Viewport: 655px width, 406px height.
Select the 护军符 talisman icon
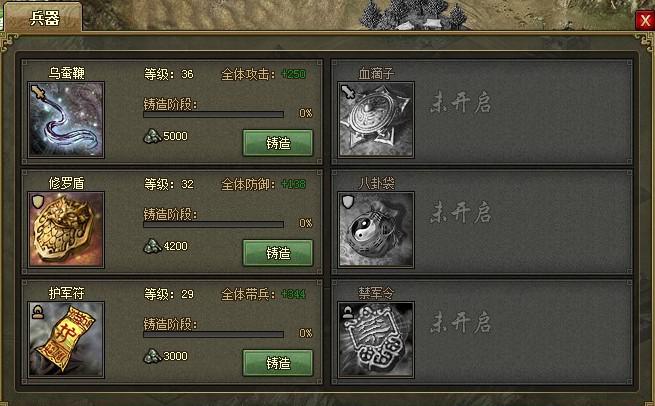click(66, 339)
